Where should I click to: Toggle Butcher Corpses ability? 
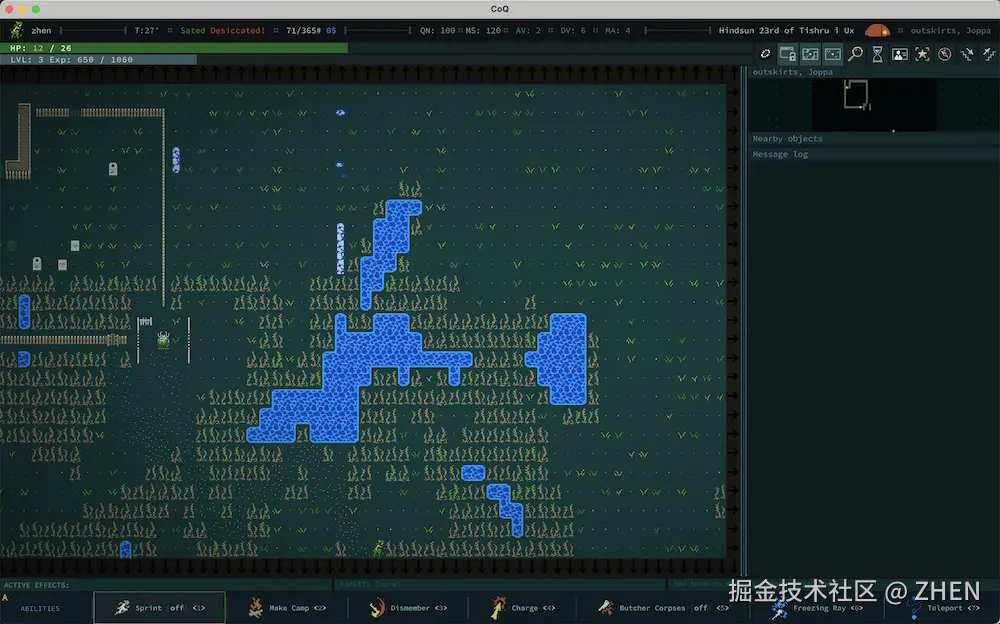(x=663, y=607)
